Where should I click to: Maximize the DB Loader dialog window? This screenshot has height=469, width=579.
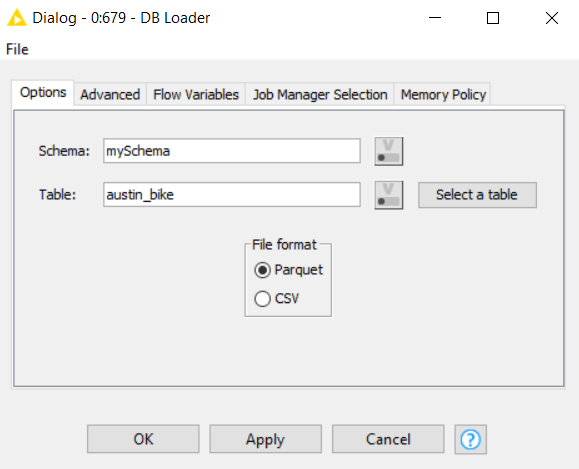pos(493,18)
